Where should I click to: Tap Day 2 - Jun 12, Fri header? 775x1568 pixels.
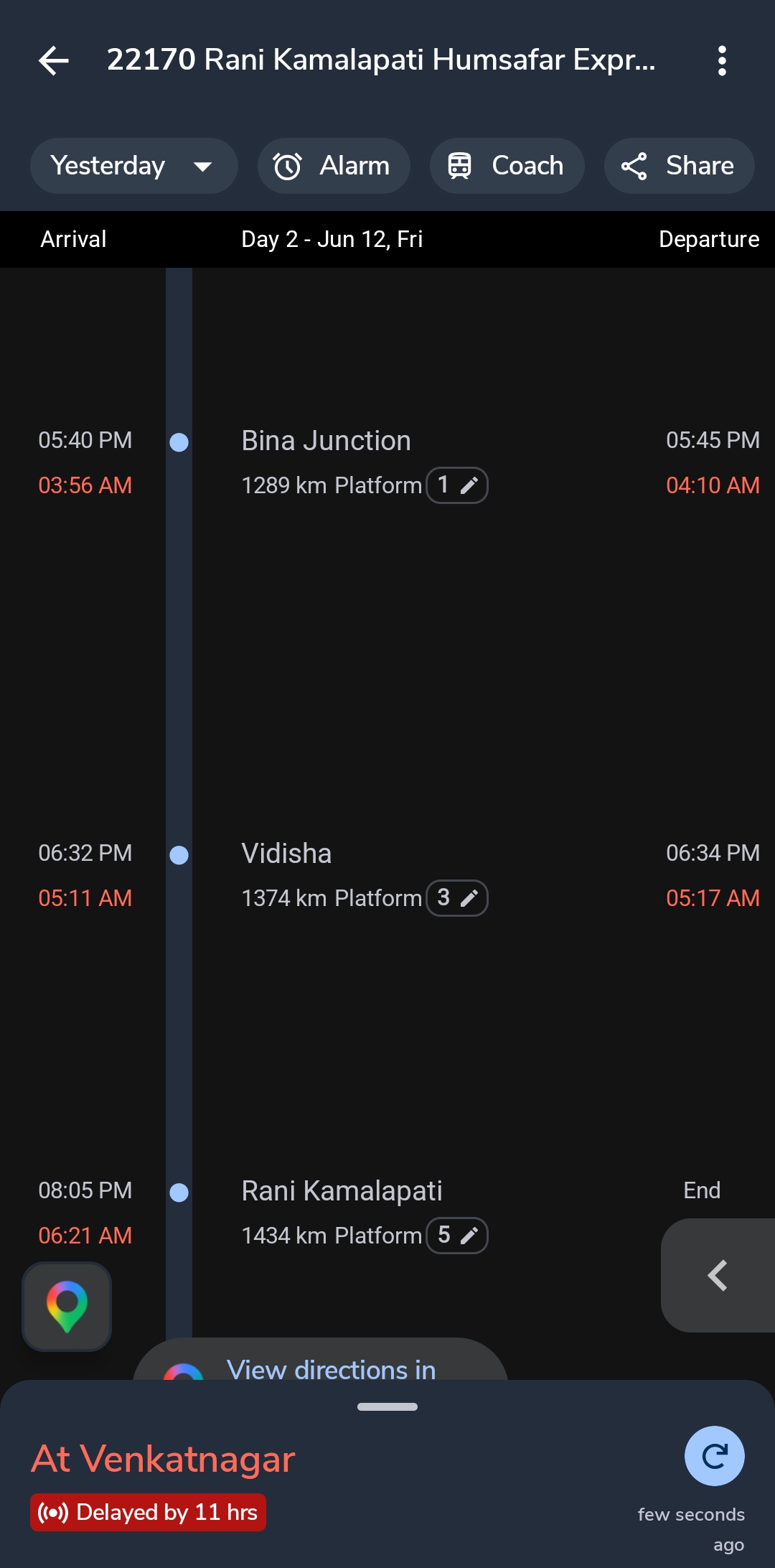(332, 239)
